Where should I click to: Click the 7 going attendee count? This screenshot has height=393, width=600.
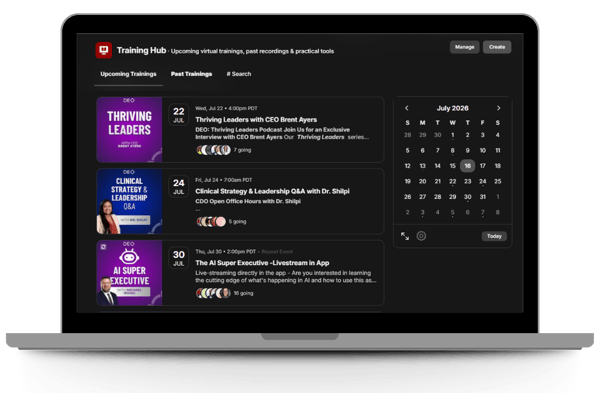pyautogui.click(x=242, y=150)
